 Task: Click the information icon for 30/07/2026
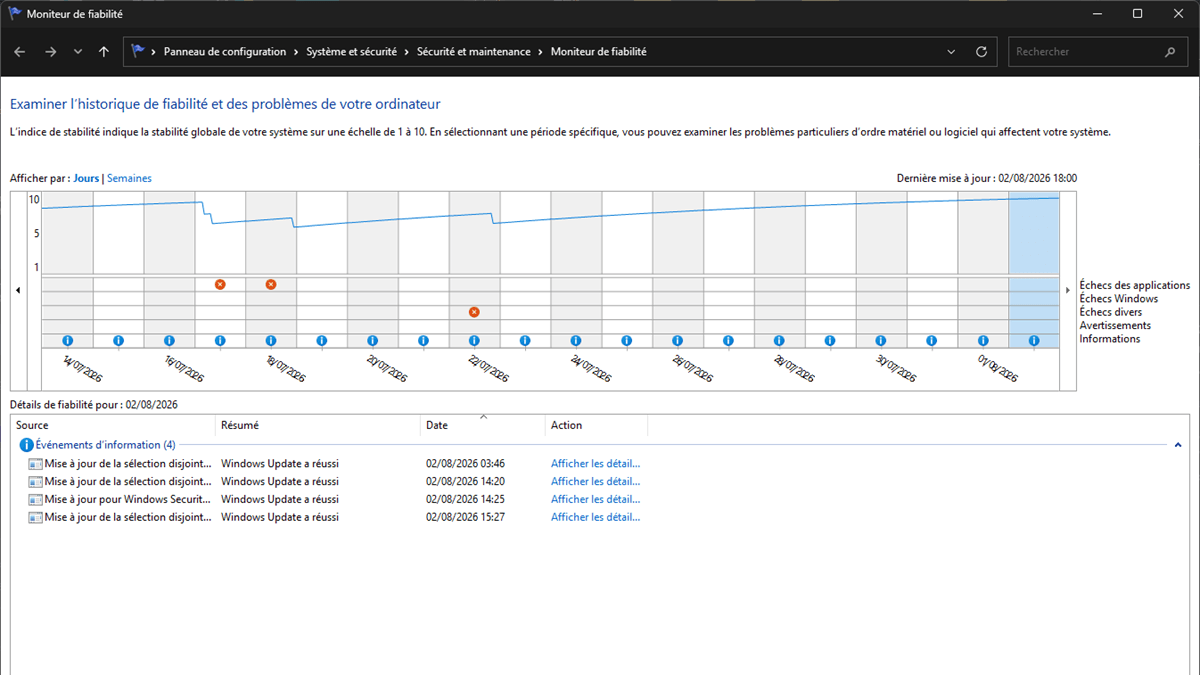881,341
